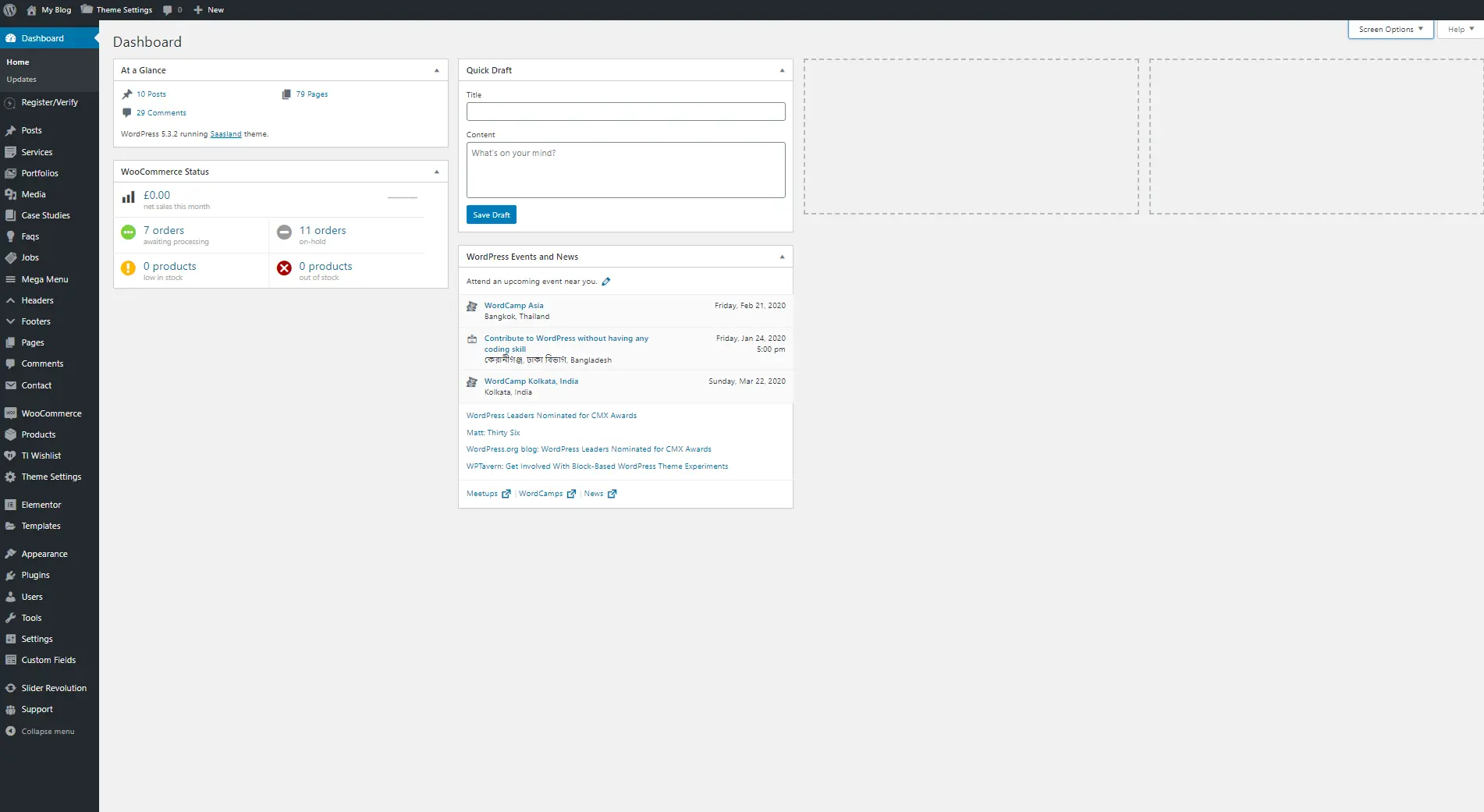Open Slider Revolution in sidebar
Viewport: 1484px width, 812px height.
(x=49, y=688)
